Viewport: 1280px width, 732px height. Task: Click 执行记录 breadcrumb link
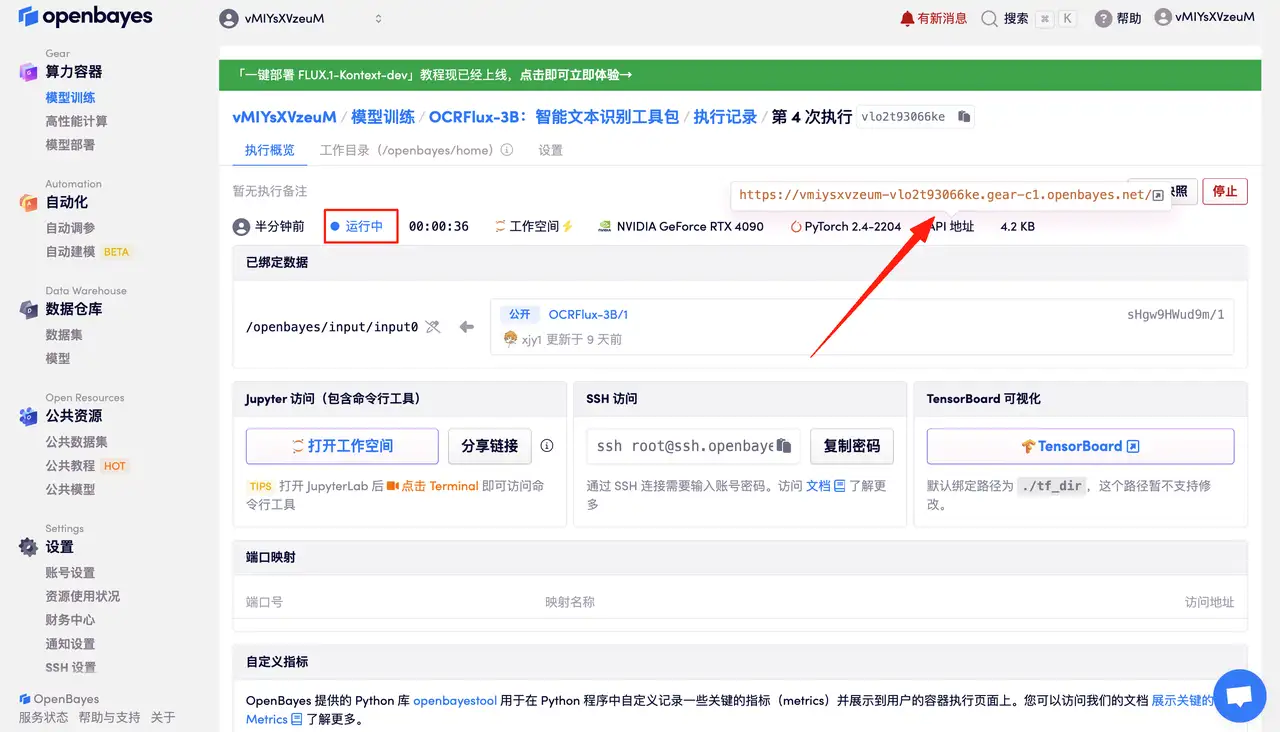click(725, 117)
